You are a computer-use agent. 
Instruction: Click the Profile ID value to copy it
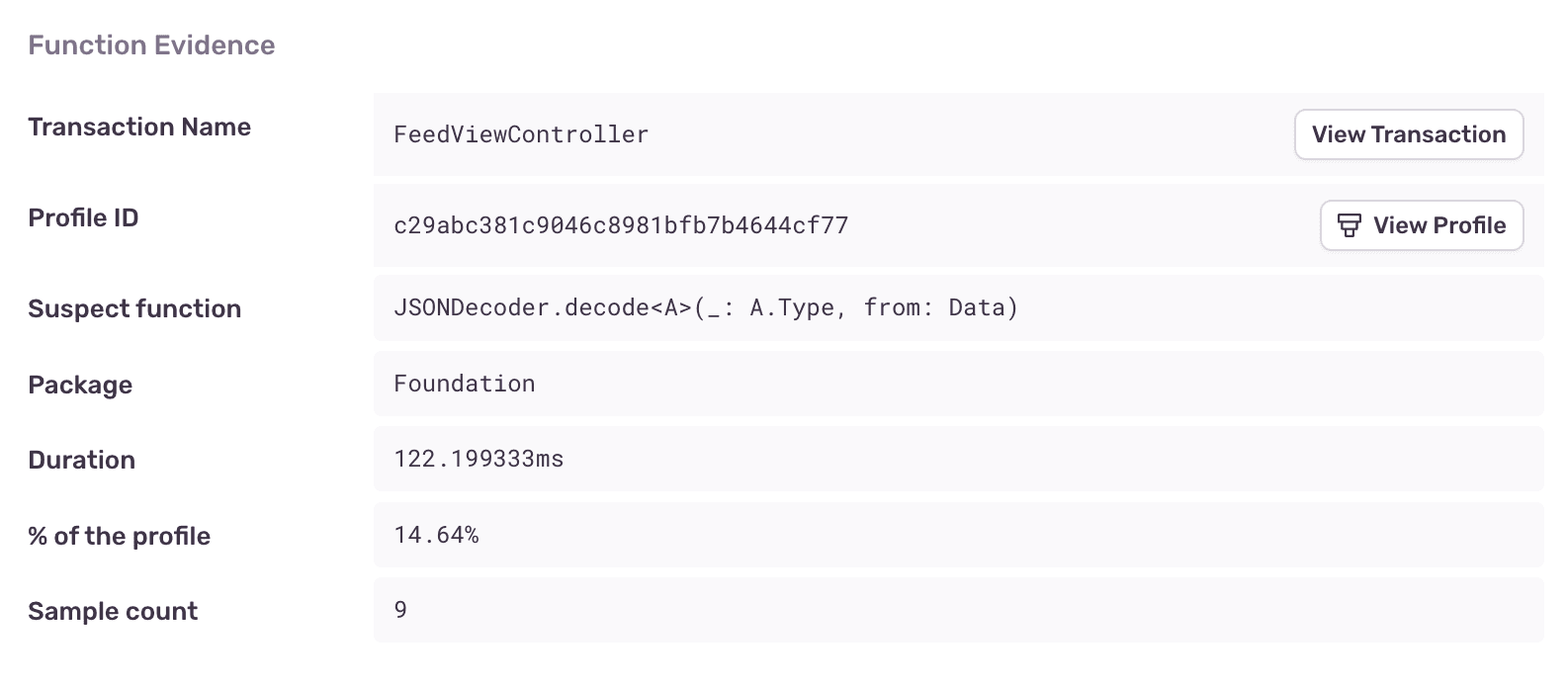(x=621, y=225)
